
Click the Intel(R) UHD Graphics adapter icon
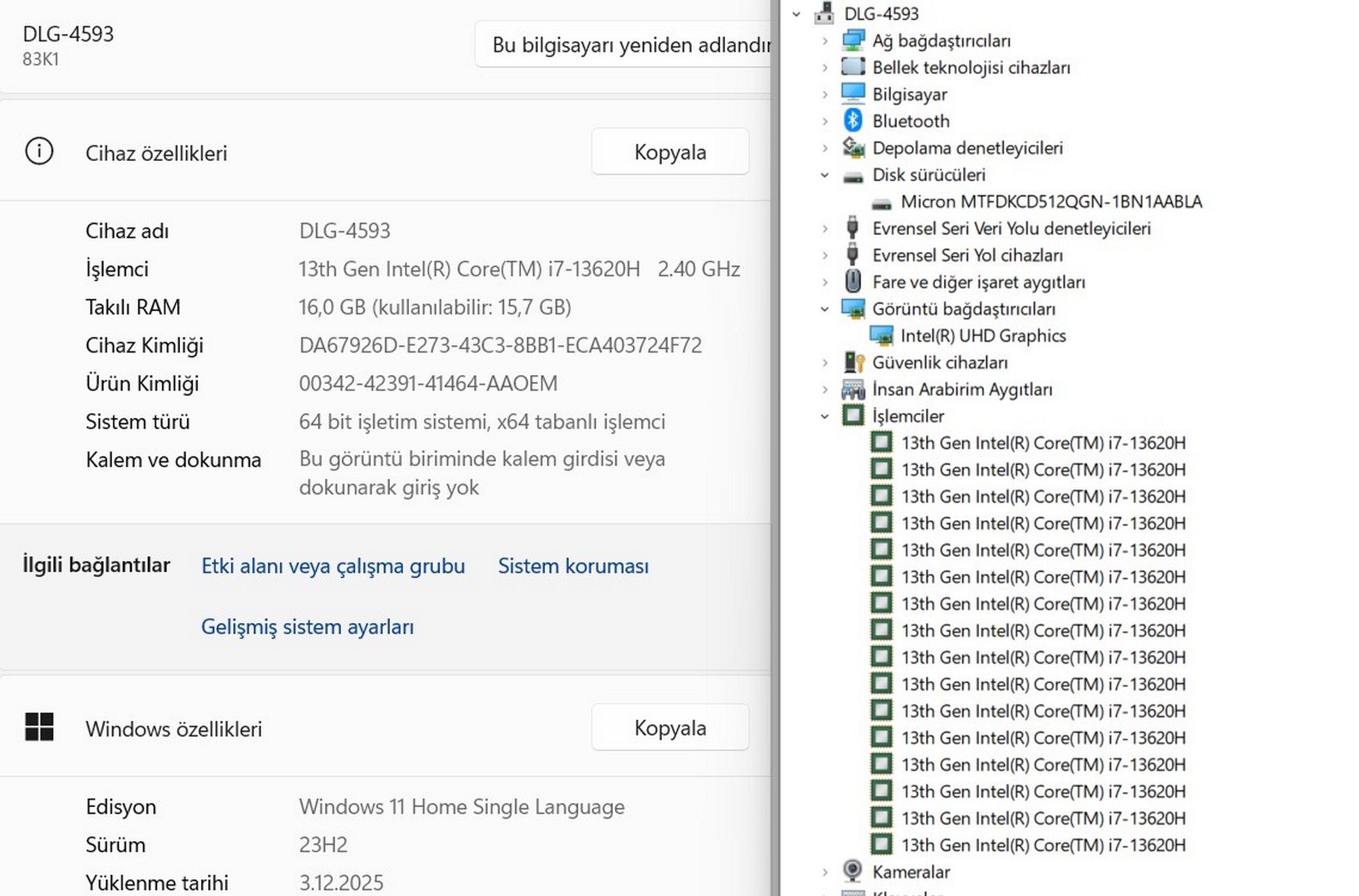click(x=881, y=336)
